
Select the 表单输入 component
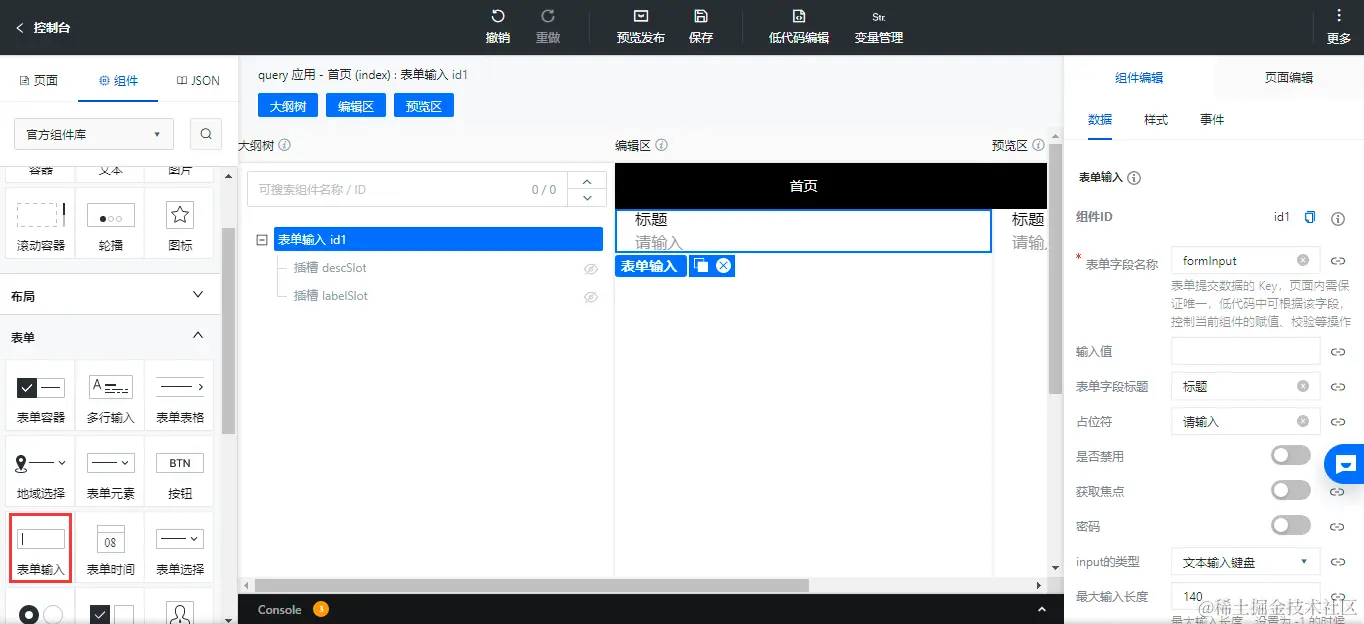coord(41,548)
